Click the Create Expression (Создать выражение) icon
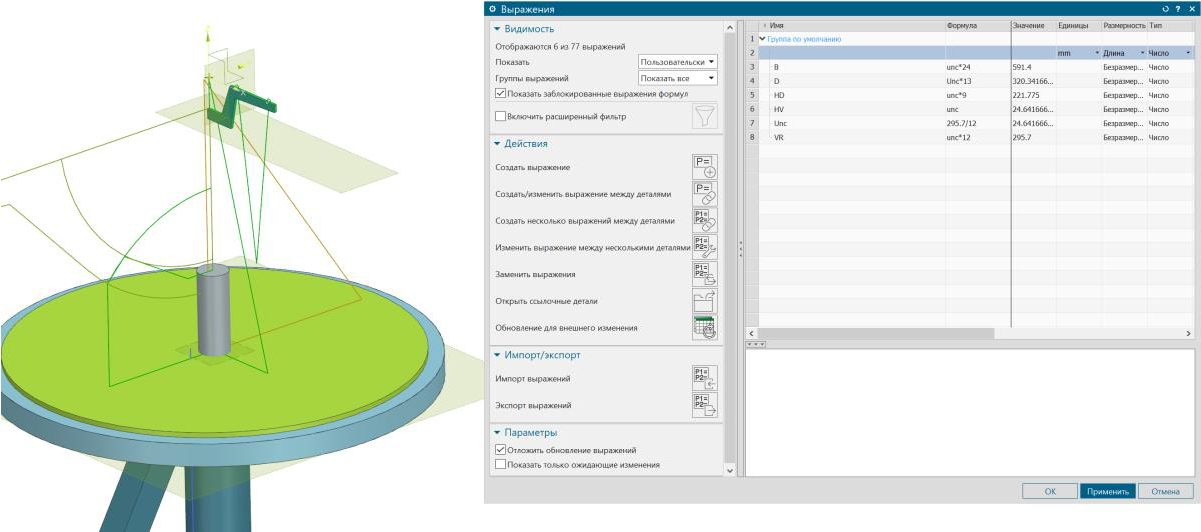 pos(705,167)
